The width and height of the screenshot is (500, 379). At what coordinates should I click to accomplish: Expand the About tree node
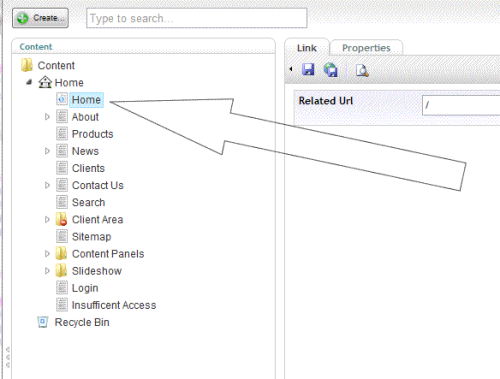(47, 117)
